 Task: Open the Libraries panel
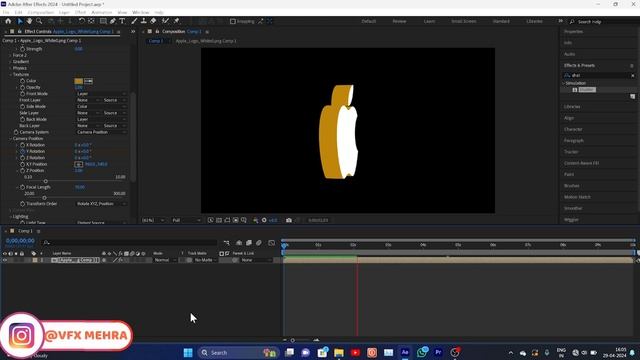pyautogui.click(x=572, y=107)
